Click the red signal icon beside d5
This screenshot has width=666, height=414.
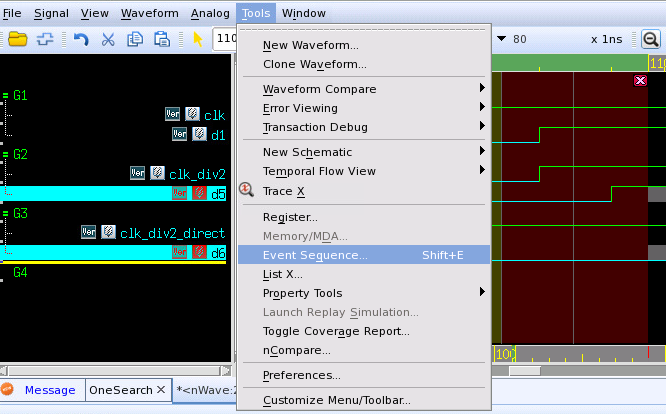[x=199, y=193]
